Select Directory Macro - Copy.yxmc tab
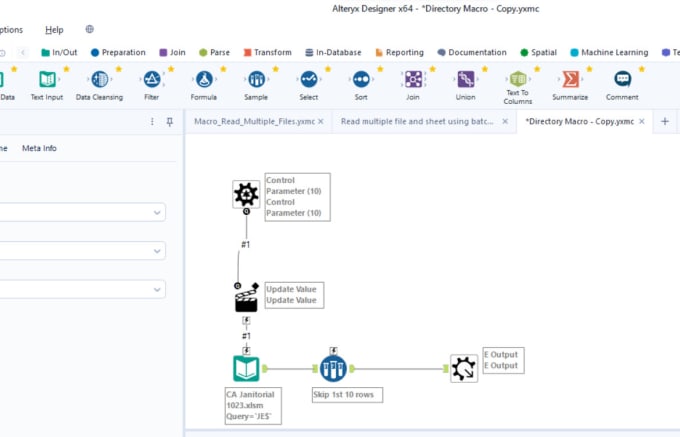 pyautogui.click(x=579, y=122)
